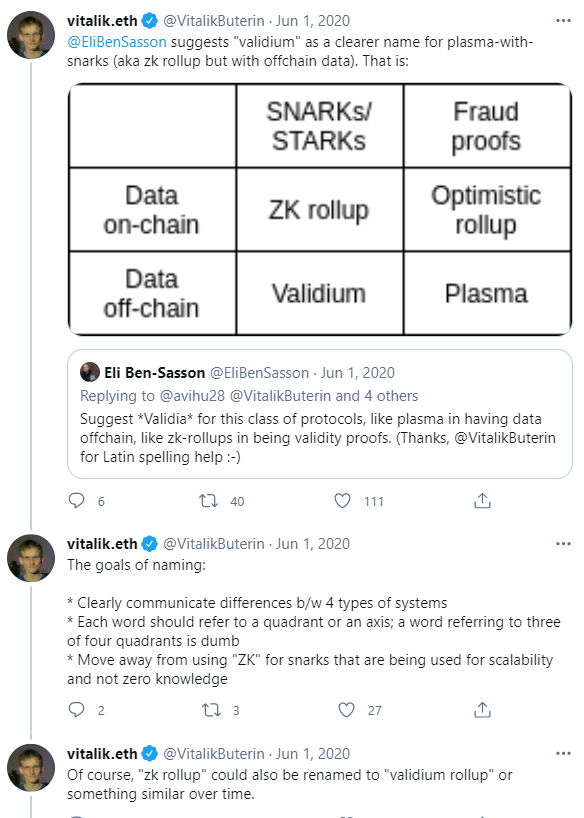Open more options menu on first tweet
584x818 pixels.
[x=563, y=20]
